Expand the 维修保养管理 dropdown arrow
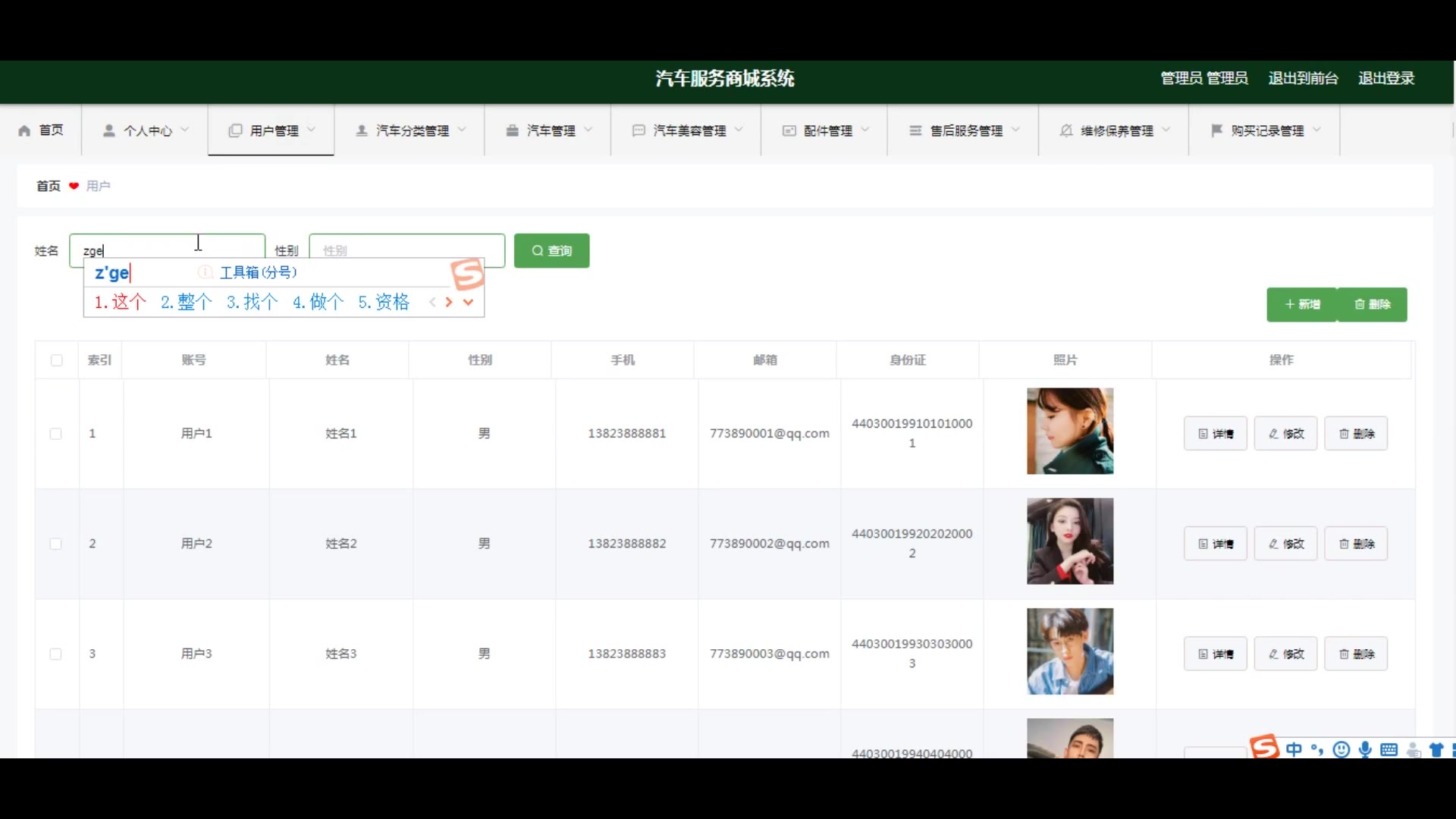 coord(1166,130)
